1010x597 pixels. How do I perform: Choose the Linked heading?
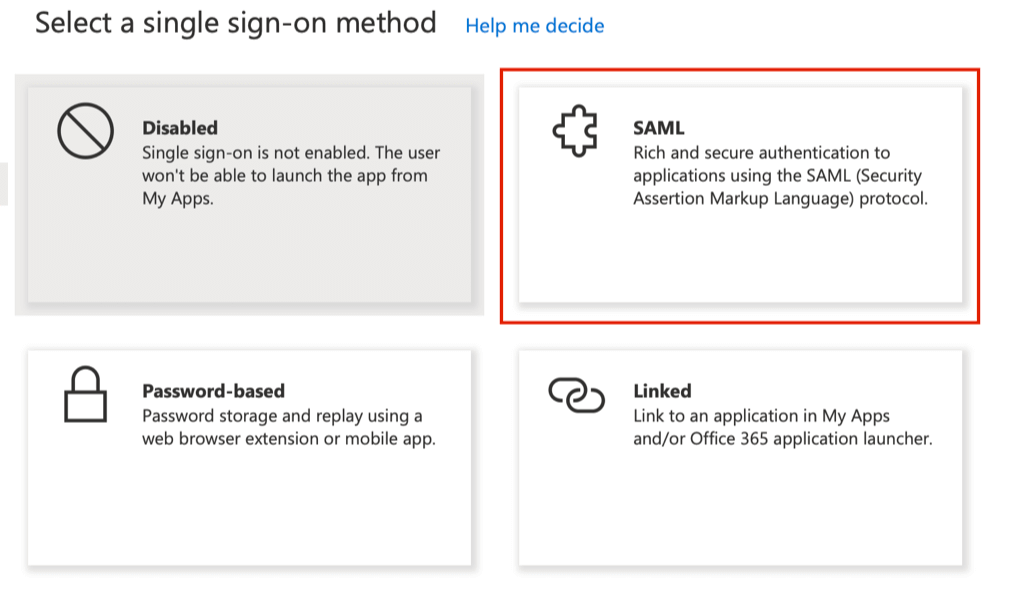click(662, 391)
